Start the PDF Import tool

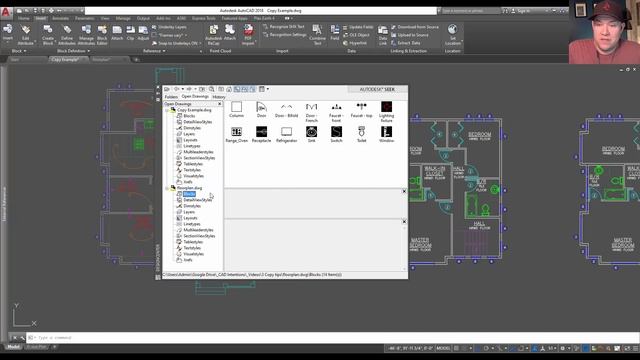pyautogui.click(x=248, y=34)
